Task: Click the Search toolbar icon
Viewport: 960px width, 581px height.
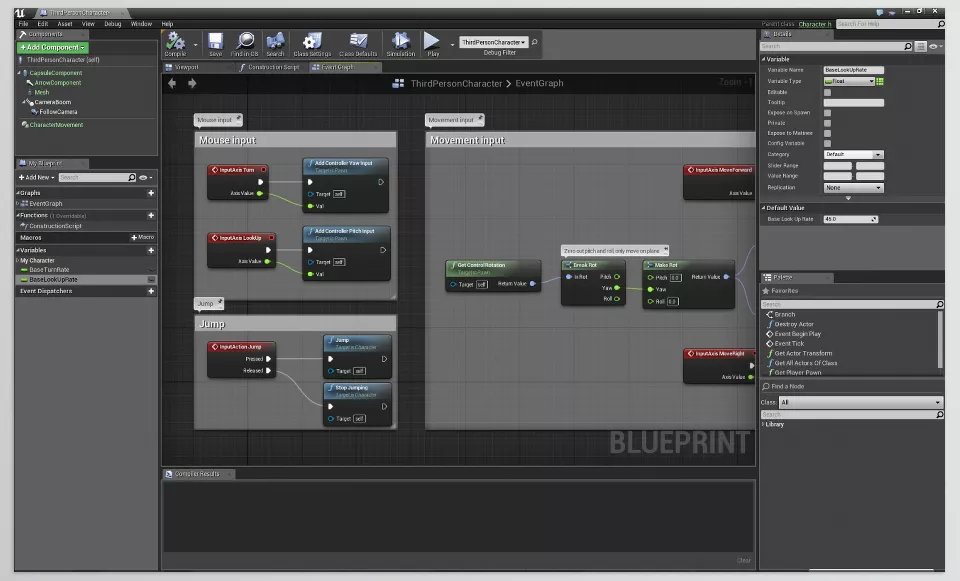Action: (x=275, y=44)
